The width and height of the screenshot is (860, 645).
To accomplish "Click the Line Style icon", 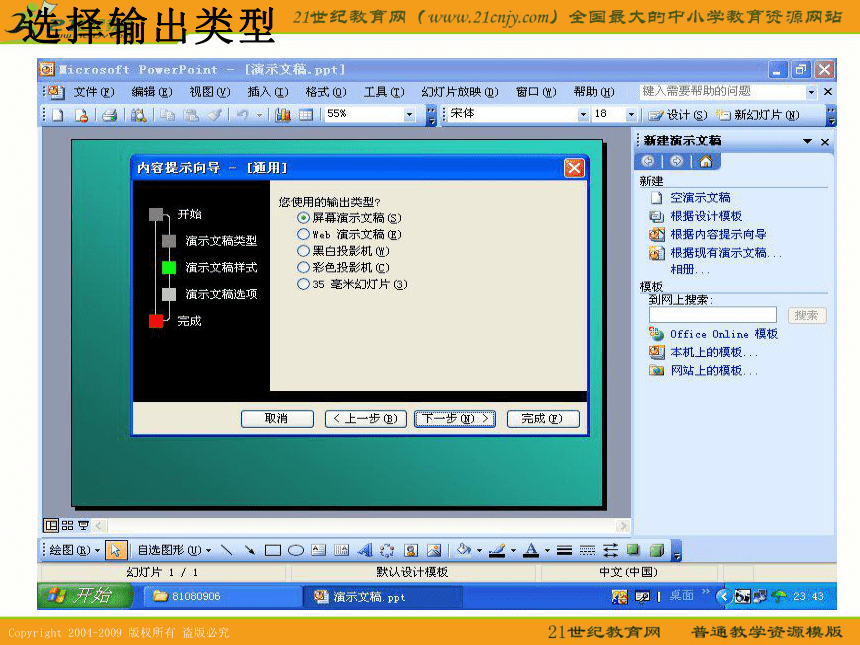I will point(564,550).
